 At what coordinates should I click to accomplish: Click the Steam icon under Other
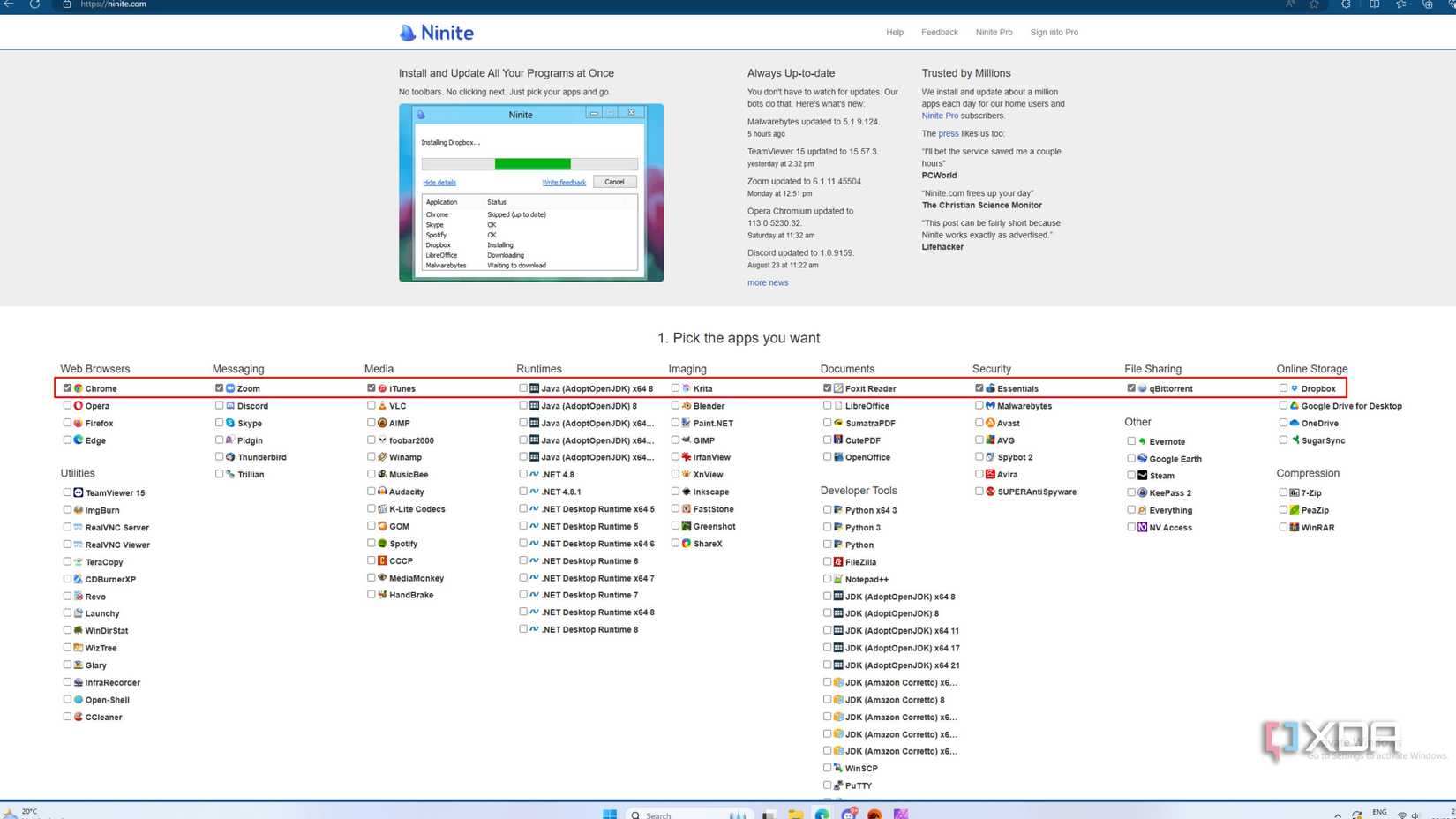pyautogui.click(x=1142, y=476)
